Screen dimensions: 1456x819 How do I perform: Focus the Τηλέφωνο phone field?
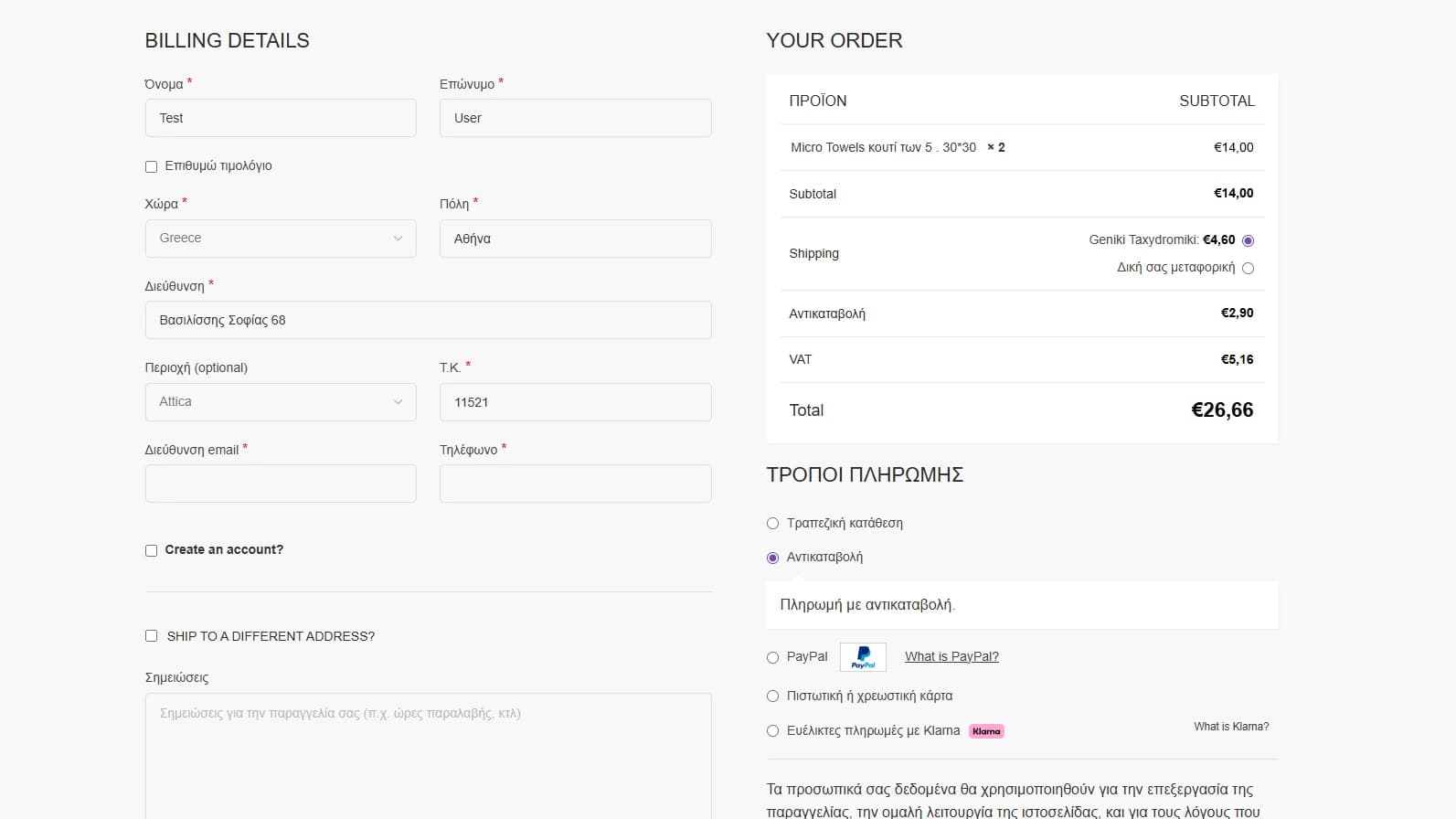575,484
